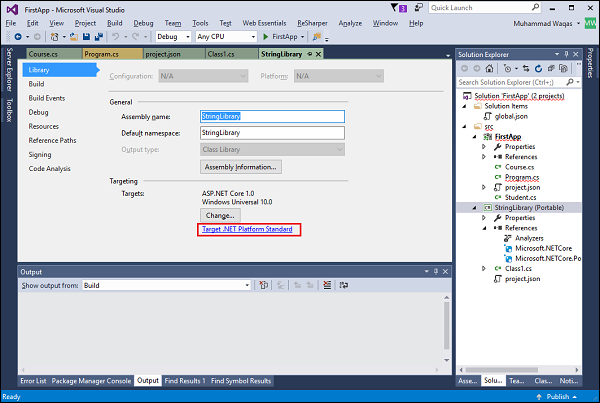Click the Solution Explorer Home icon
Screen dimensions: 600x403
[489, 69]
